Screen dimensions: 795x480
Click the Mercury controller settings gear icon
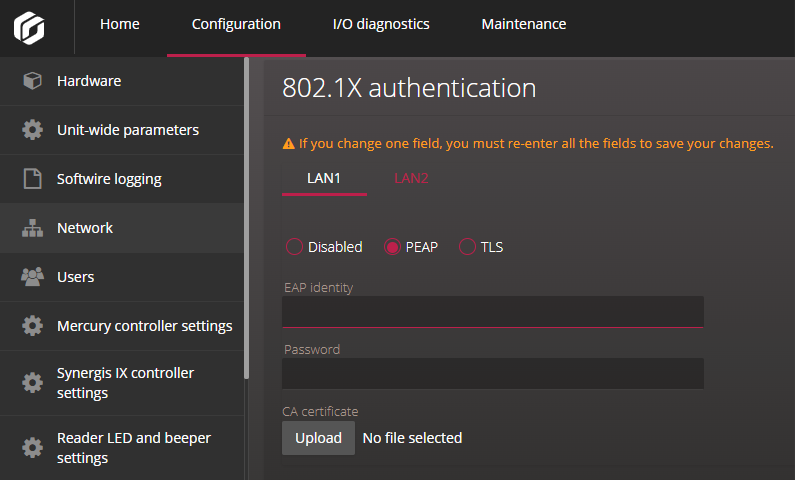coord(32,325)
